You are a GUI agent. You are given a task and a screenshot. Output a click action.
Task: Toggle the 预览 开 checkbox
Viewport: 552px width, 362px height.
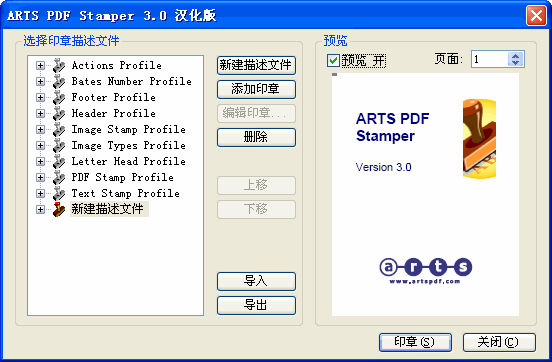pos(333,61)
